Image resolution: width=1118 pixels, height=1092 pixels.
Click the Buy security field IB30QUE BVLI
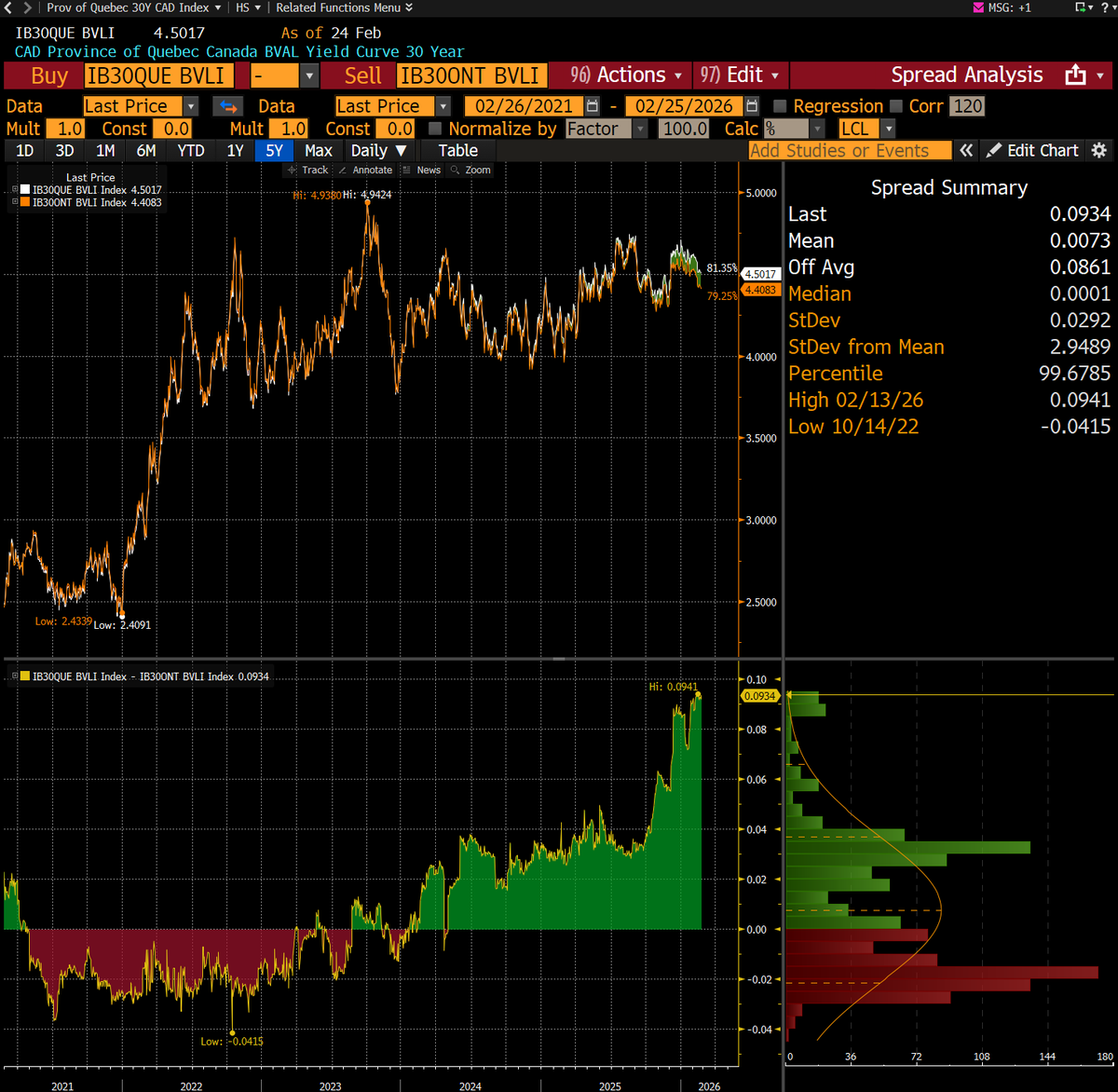[158, 75]
